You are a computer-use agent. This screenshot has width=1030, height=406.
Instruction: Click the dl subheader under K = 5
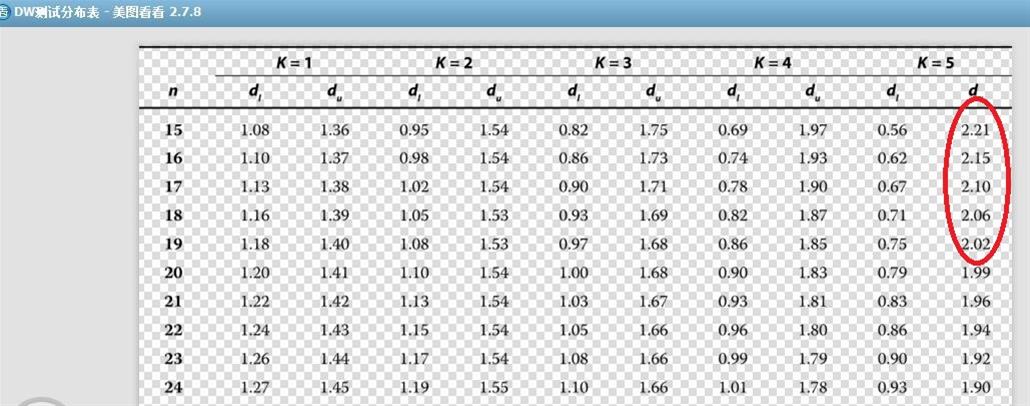tap(893, 93)
